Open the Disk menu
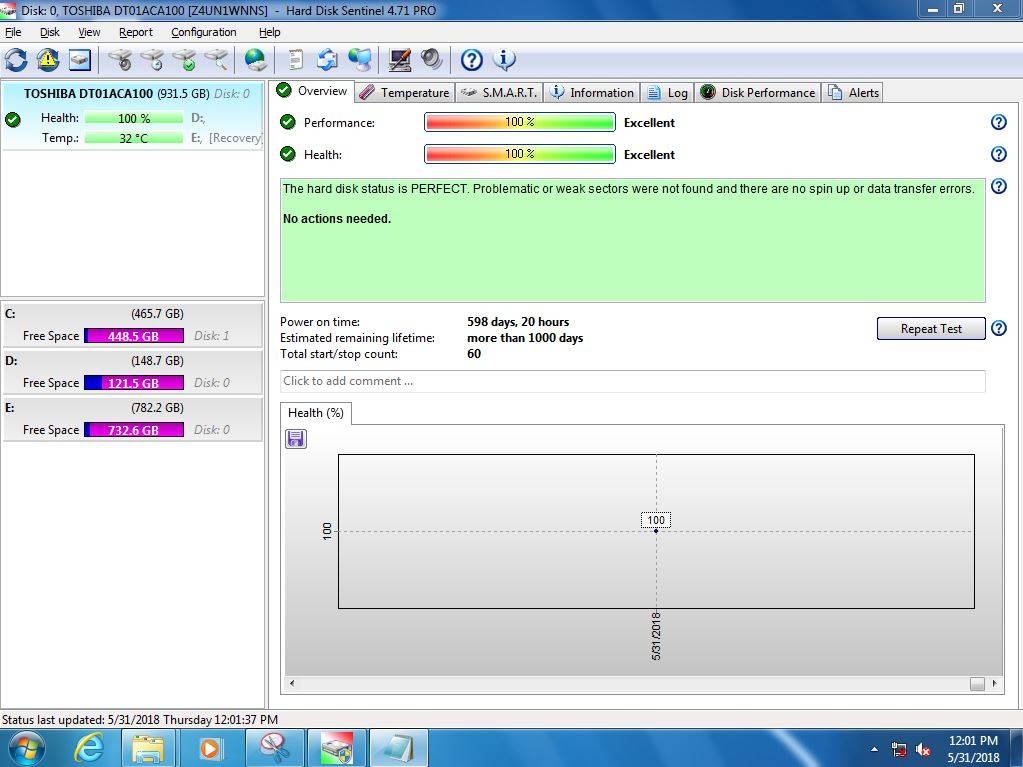 pos(50,32)
